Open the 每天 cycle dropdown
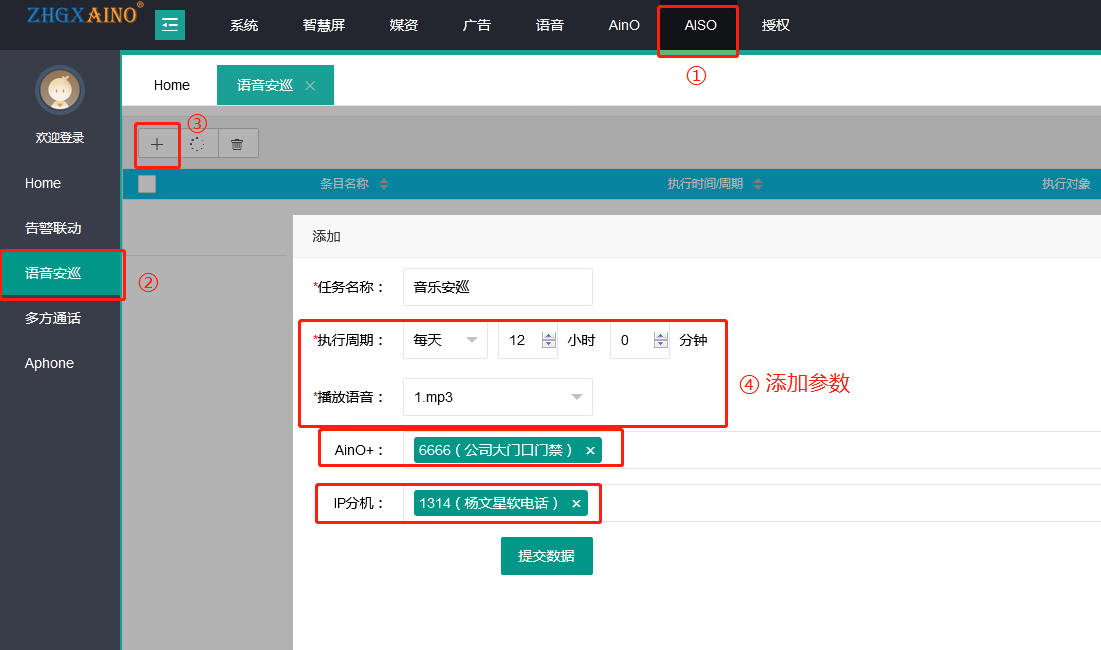Screen dimensions: 1101x650 coord(445,341)
